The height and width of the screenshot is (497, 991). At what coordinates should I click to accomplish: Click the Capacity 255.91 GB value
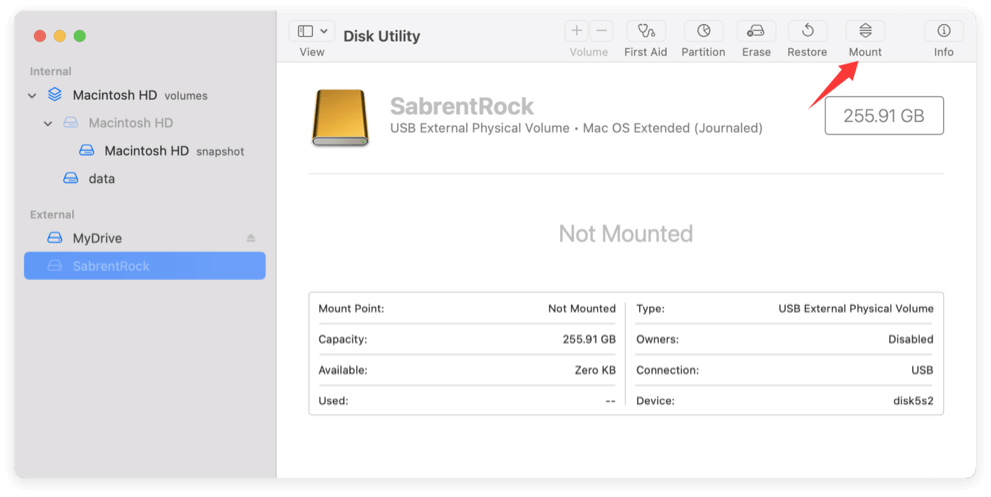click(x=589, y=340)
